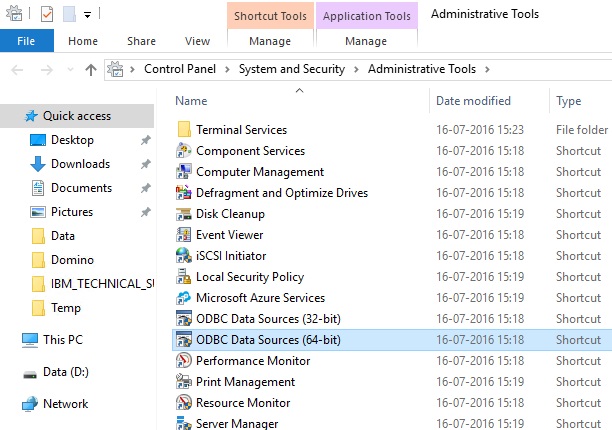Open the File menu
612x430 pixels.
(27, 41)
